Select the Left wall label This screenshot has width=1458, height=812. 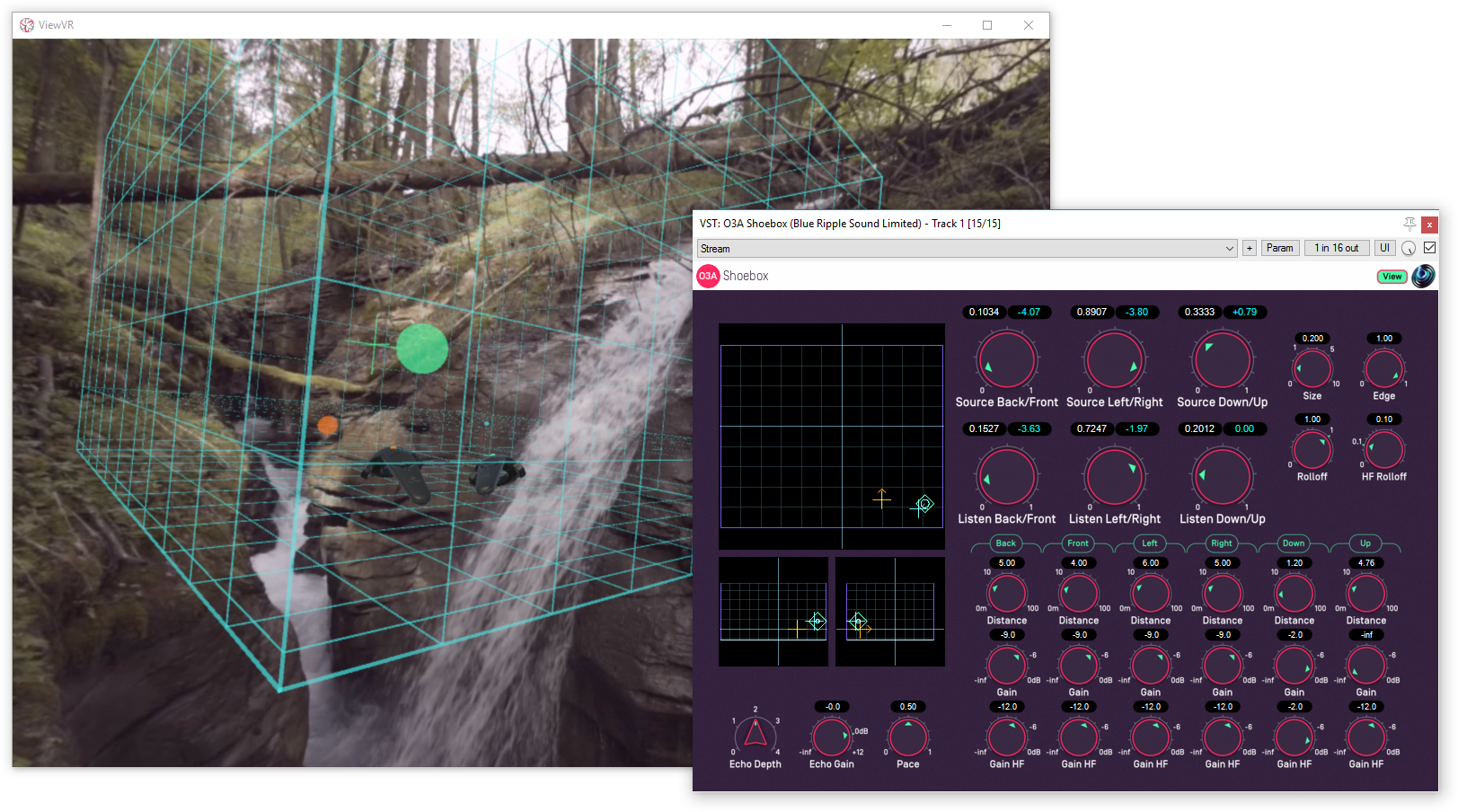[1150, 543]
